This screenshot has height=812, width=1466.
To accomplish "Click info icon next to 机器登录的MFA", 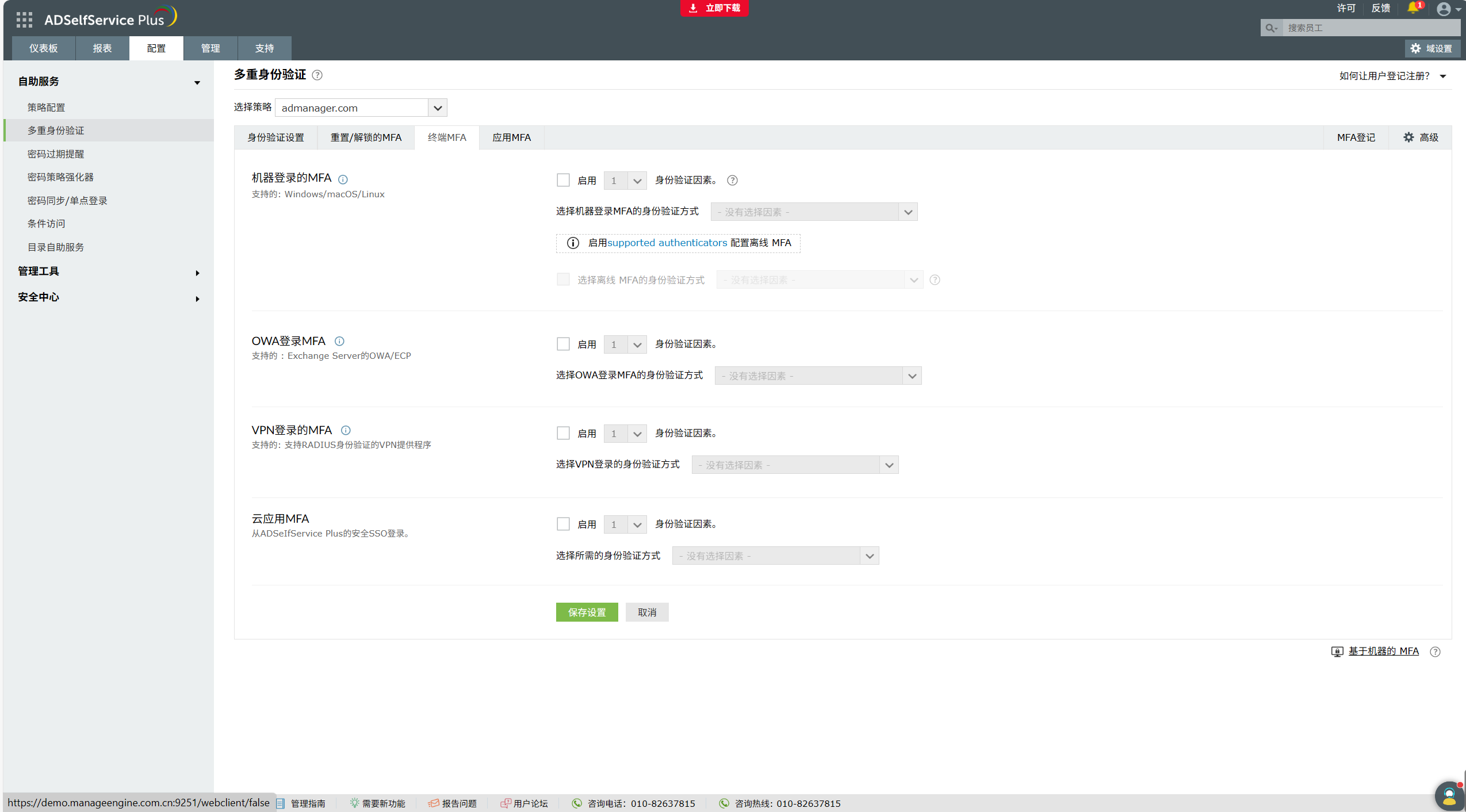I will tap(343, 179).
